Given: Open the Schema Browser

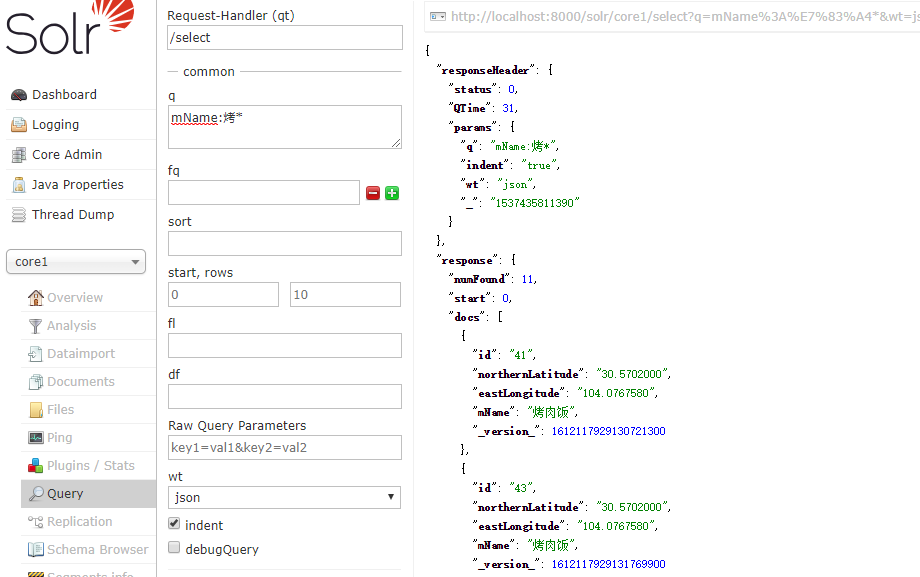Looking at the screenshot, I should pos(97,549).
